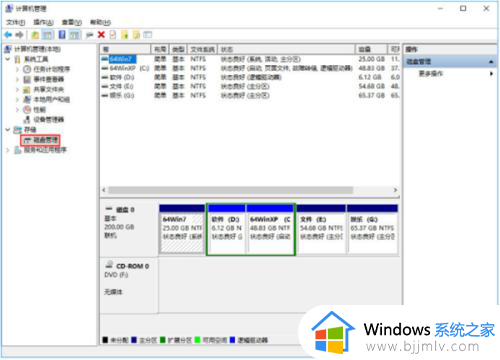500x360 pixels.
Task: Click 更多操作 in the actions pane
Action: (x=431, y=73)
